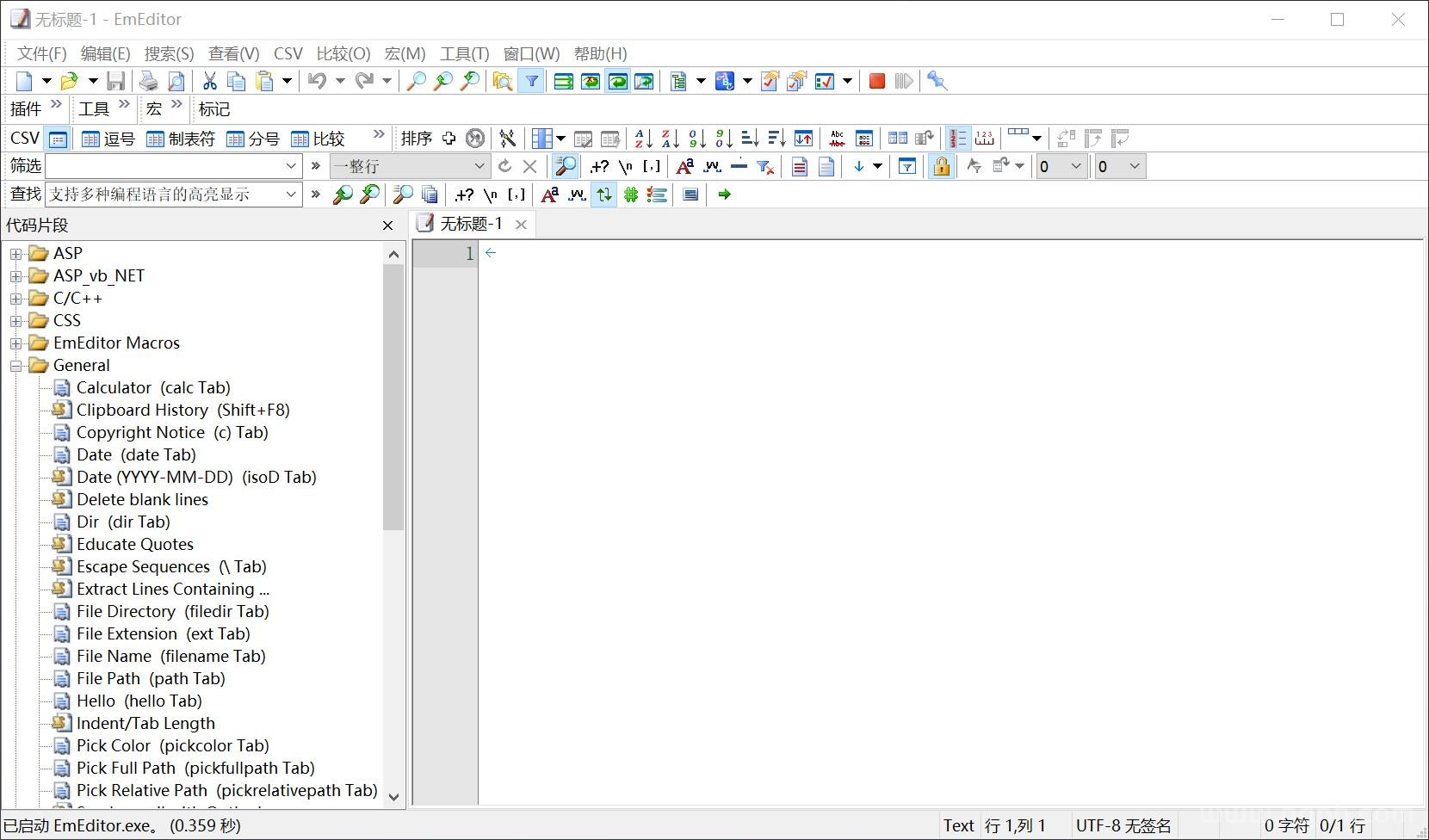This screenshot has height=840, width=1429.
Task: Click the red Stop macro square
Action: point(876,81)
